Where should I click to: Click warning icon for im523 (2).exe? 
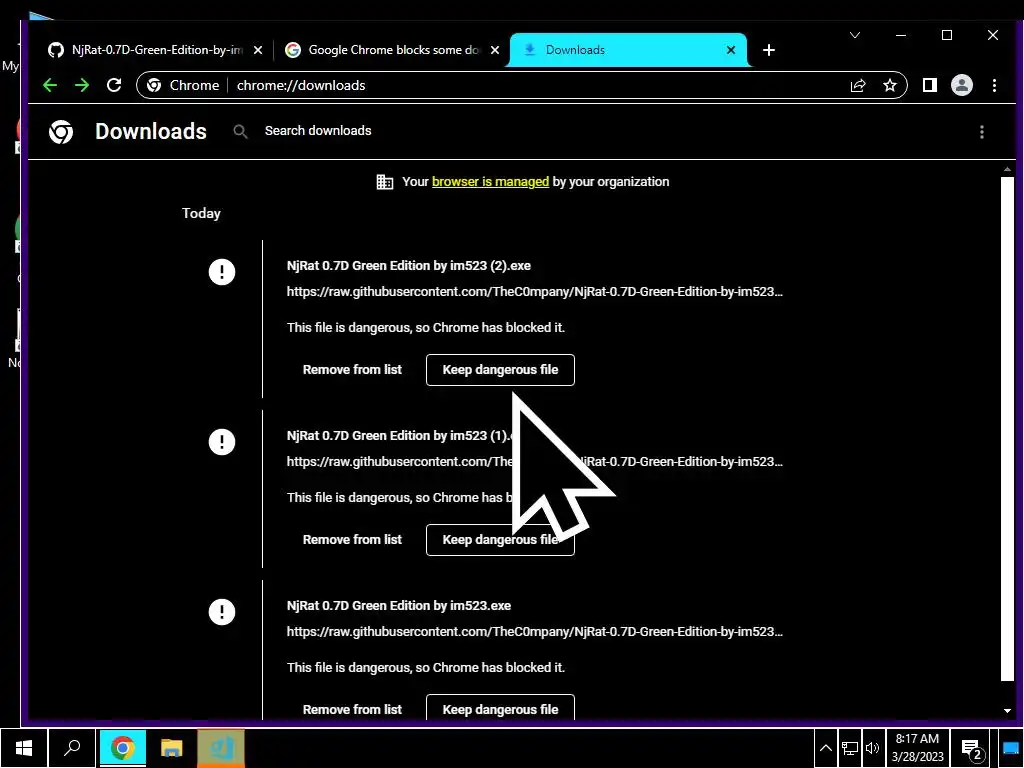point(222,272)
